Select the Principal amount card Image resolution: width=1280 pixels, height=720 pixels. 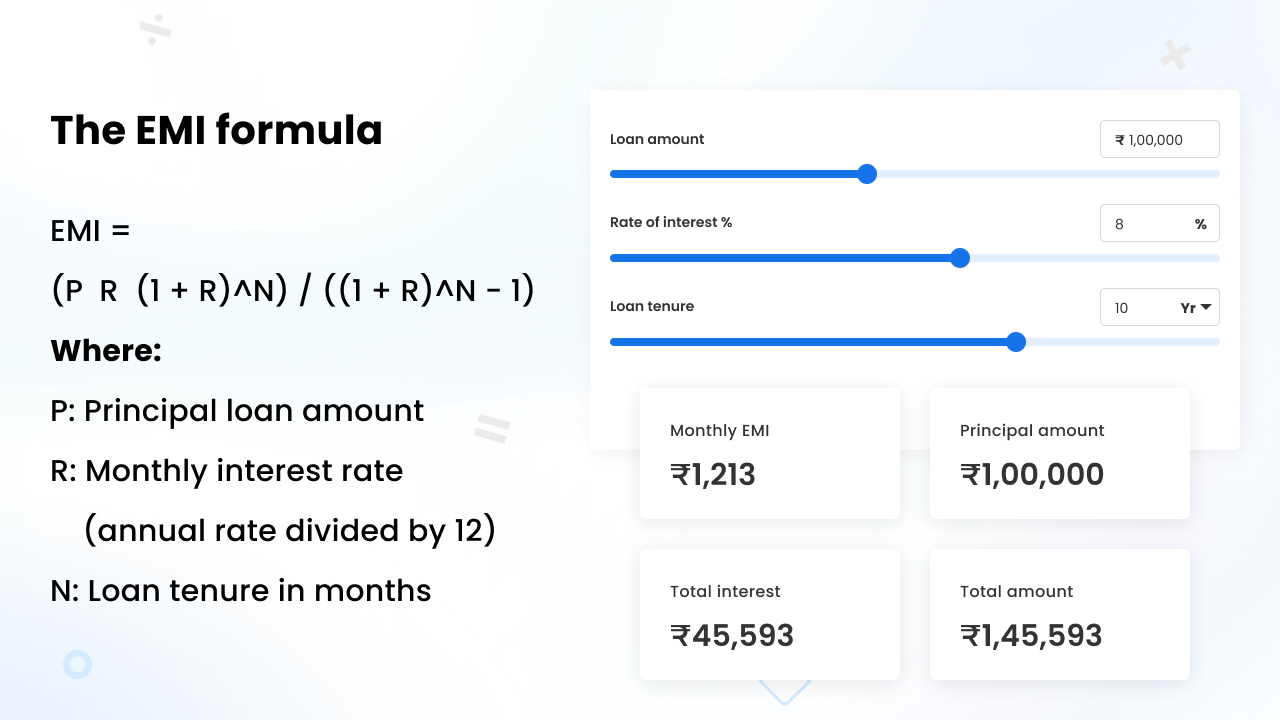click(x=1059, y=453)
